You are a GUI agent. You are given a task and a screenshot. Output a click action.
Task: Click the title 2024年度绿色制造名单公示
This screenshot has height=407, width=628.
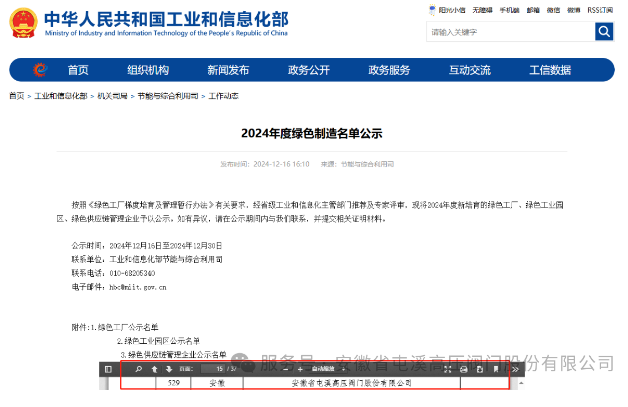tap(312, 133)
